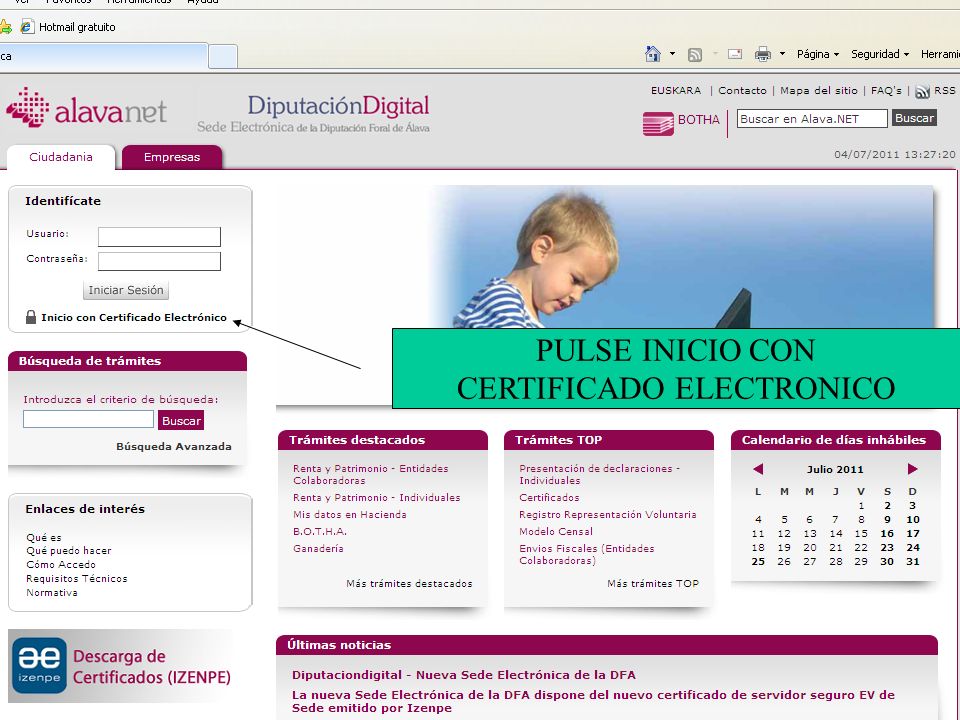Click the Contraseña input field
960x720 pixels.
click(x=159, y=261)
